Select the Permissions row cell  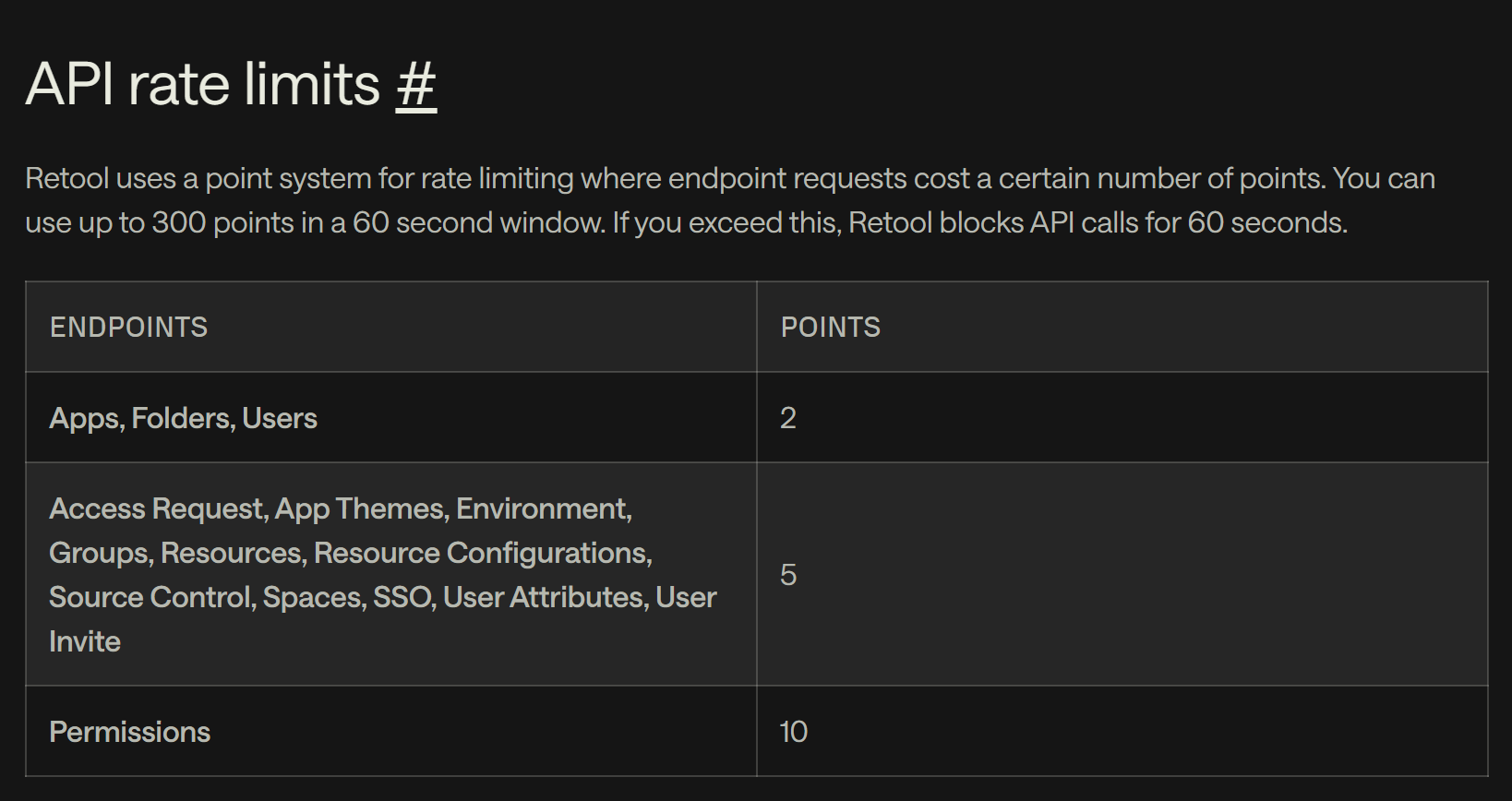point(129,732)
